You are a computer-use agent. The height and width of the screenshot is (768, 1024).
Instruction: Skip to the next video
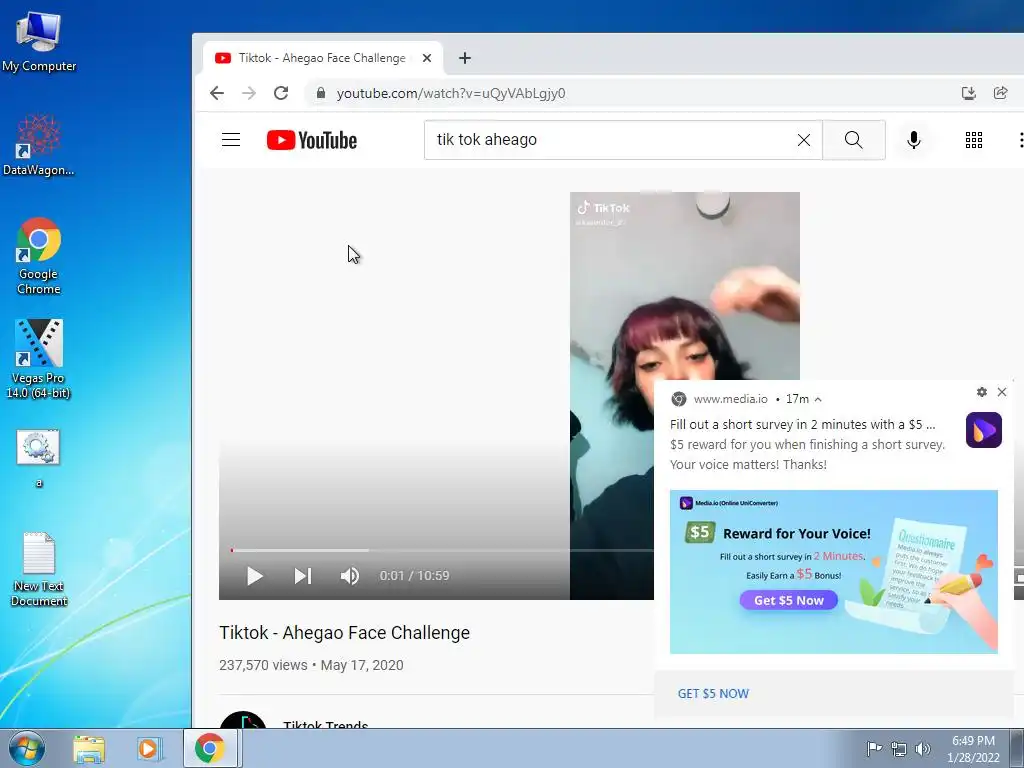click(302, 576)
